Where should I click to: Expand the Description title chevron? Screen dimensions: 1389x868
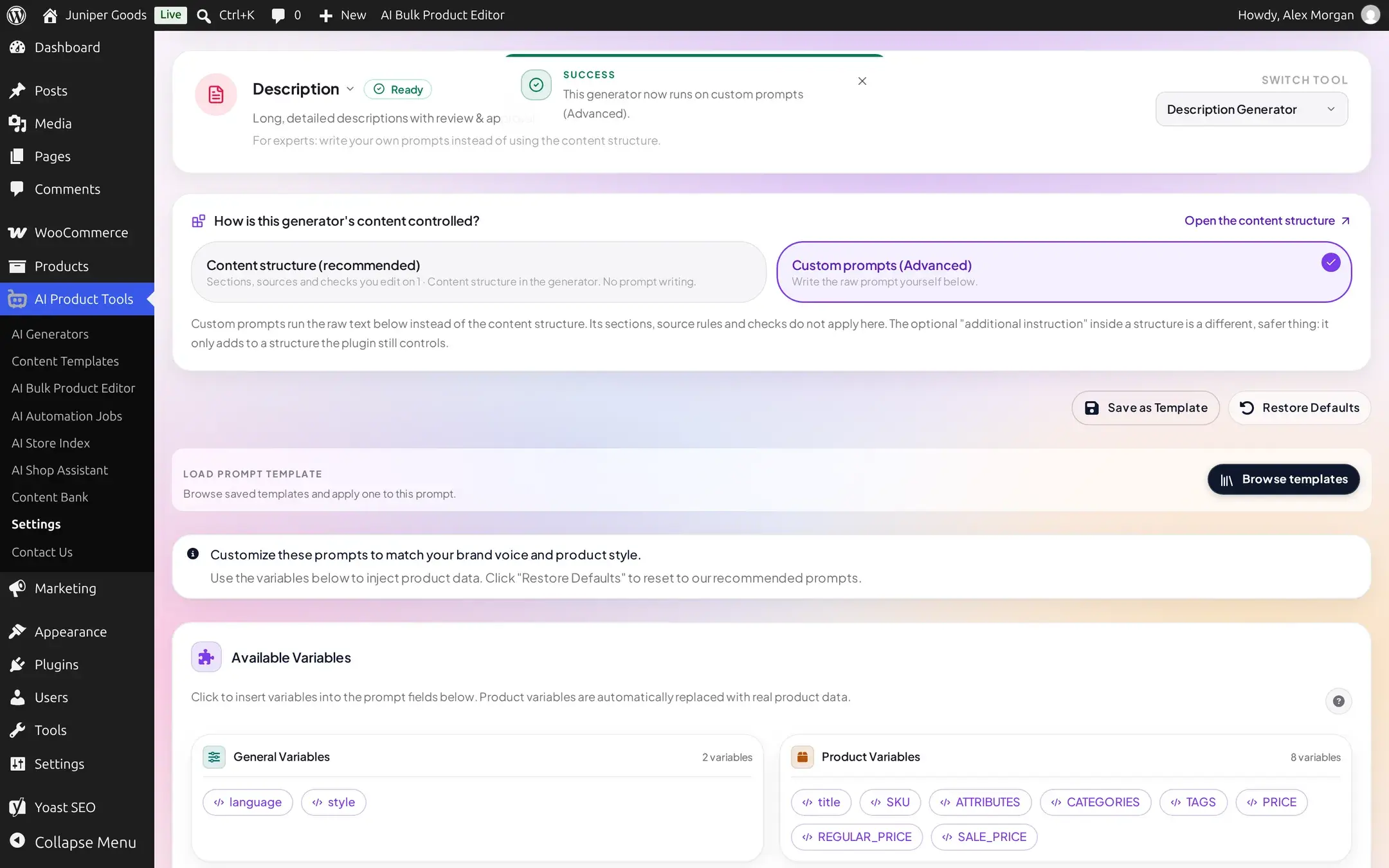350,89
